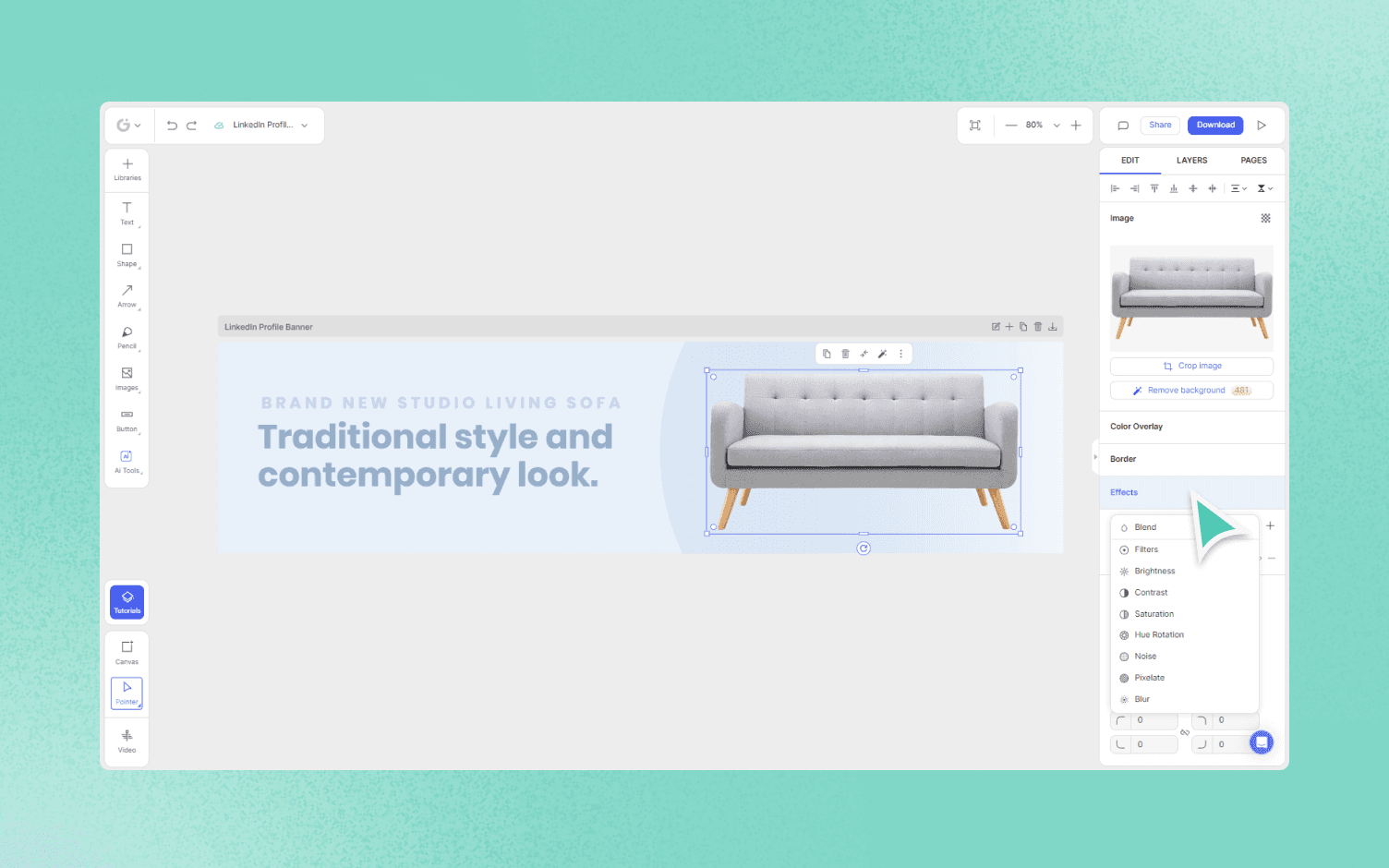Switch to the PAGES tab

tap(1254, 161)
